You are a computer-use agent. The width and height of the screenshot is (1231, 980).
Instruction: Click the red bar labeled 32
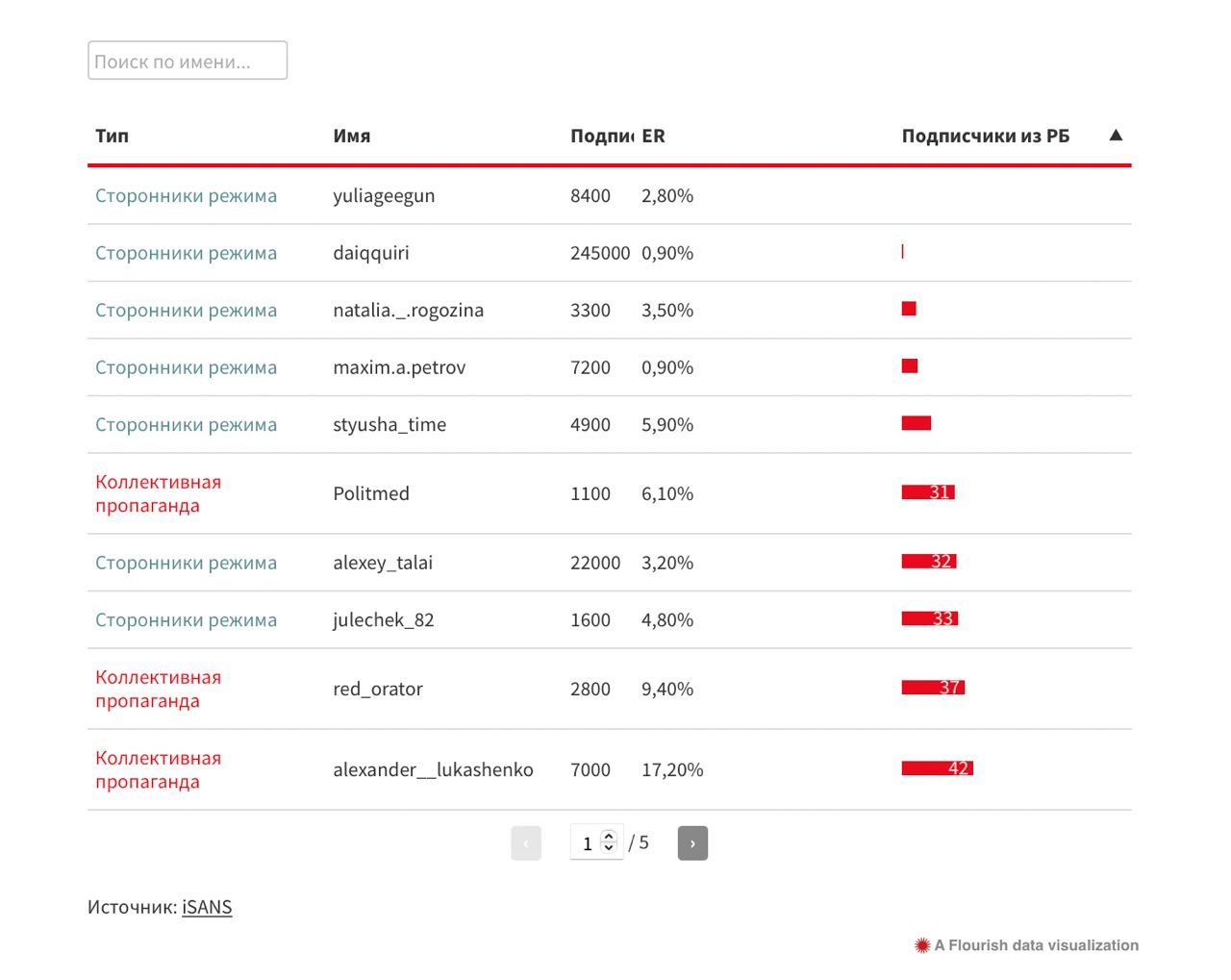tap(929, 562)
